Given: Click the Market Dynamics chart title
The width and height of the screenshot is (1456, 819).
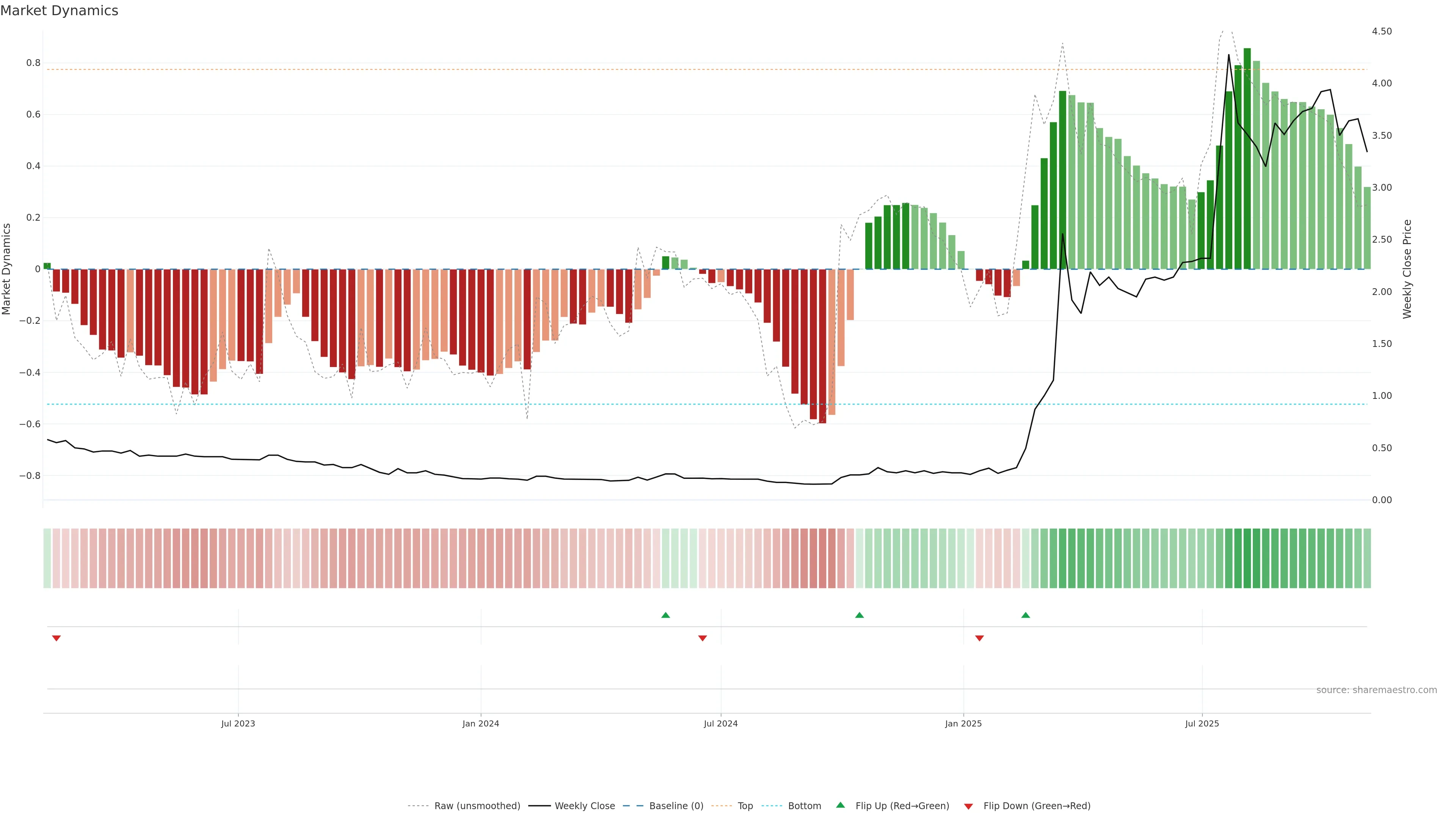Looking at the screenshot, I should [60, 11].
